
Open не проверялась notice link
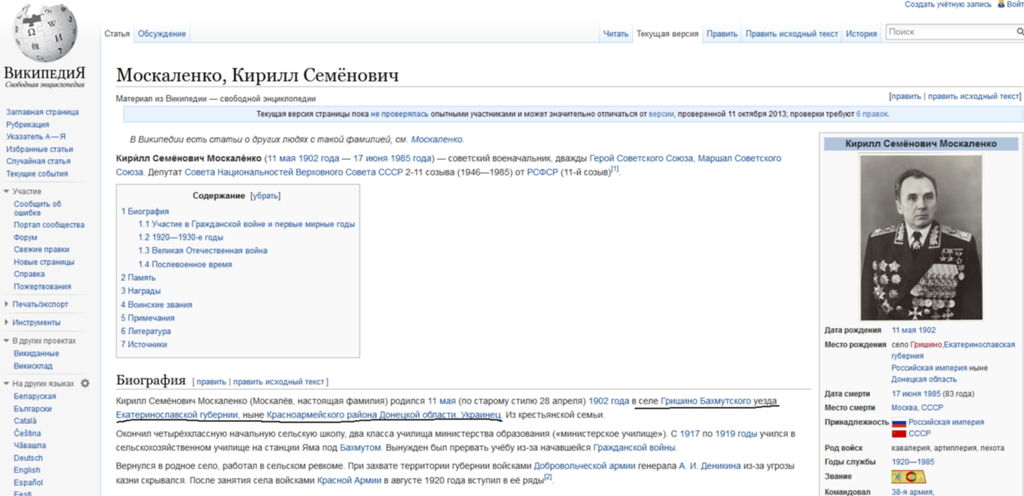point(400,114)
